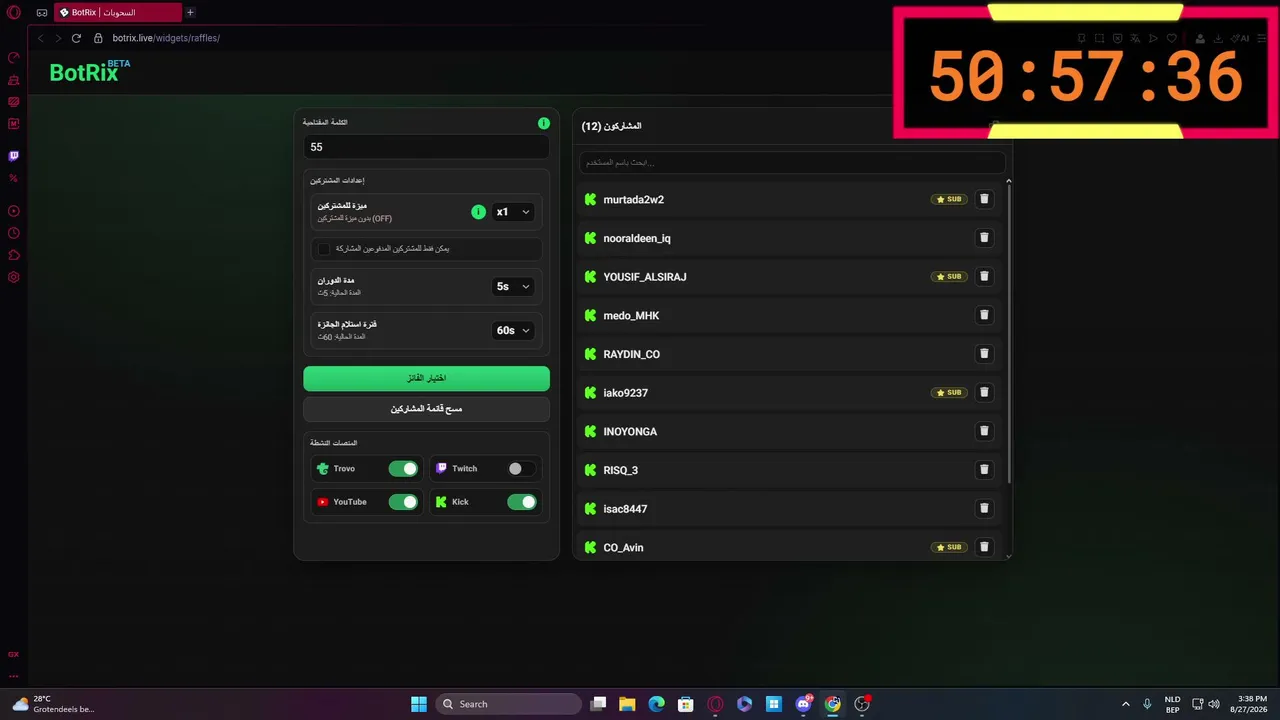Open Twitch panel in Opera sidebar

[x=14, y=156]
